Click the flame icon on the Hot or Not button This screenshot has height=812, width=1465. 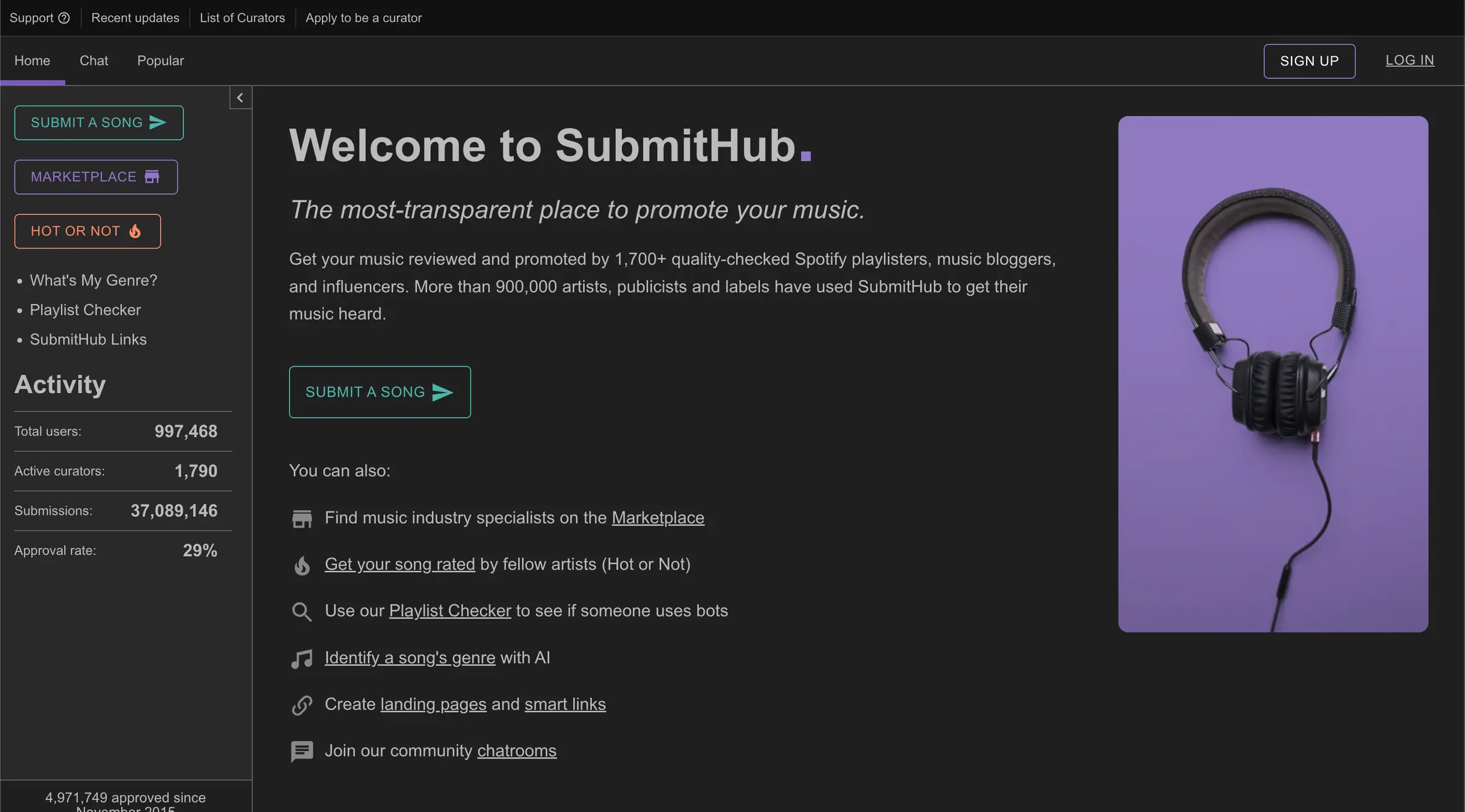pos(135,231)
